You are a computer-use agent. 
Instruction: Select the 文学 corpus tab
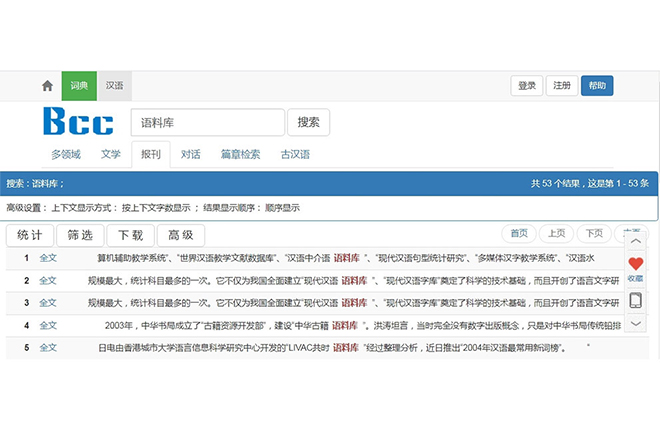coord(110,155)
